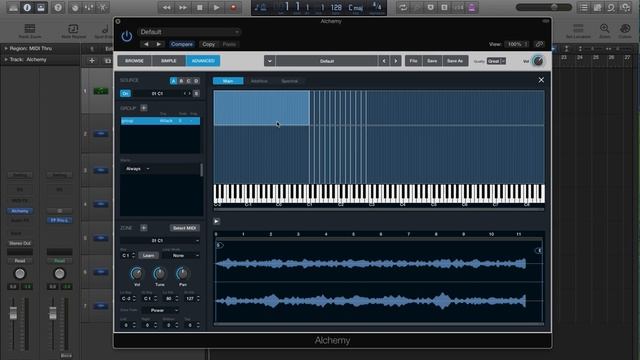Switch to the Spectral editor tab
The width and height of the screenshot is (640, 360).
tap(290, 81)
